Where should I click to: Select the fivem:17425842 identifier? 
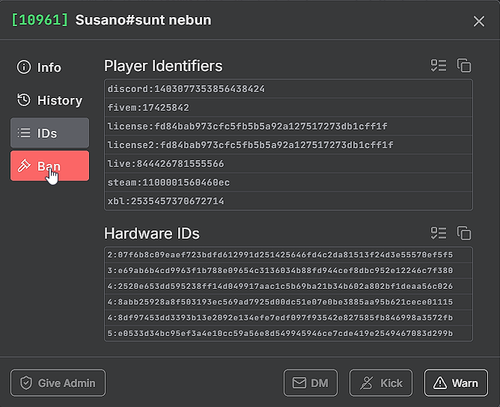(288, 107)
